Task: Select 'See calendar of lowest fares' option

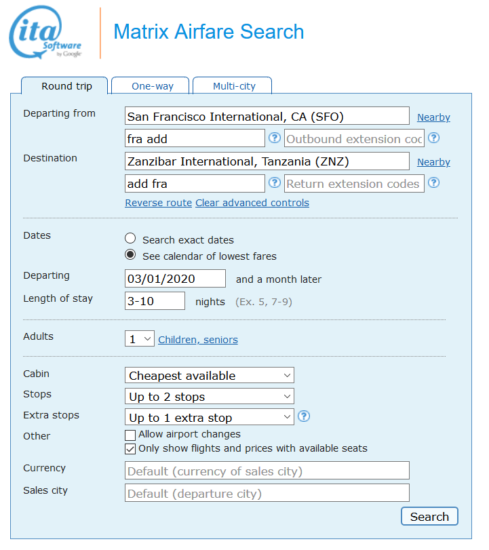Action: [130, 255]
